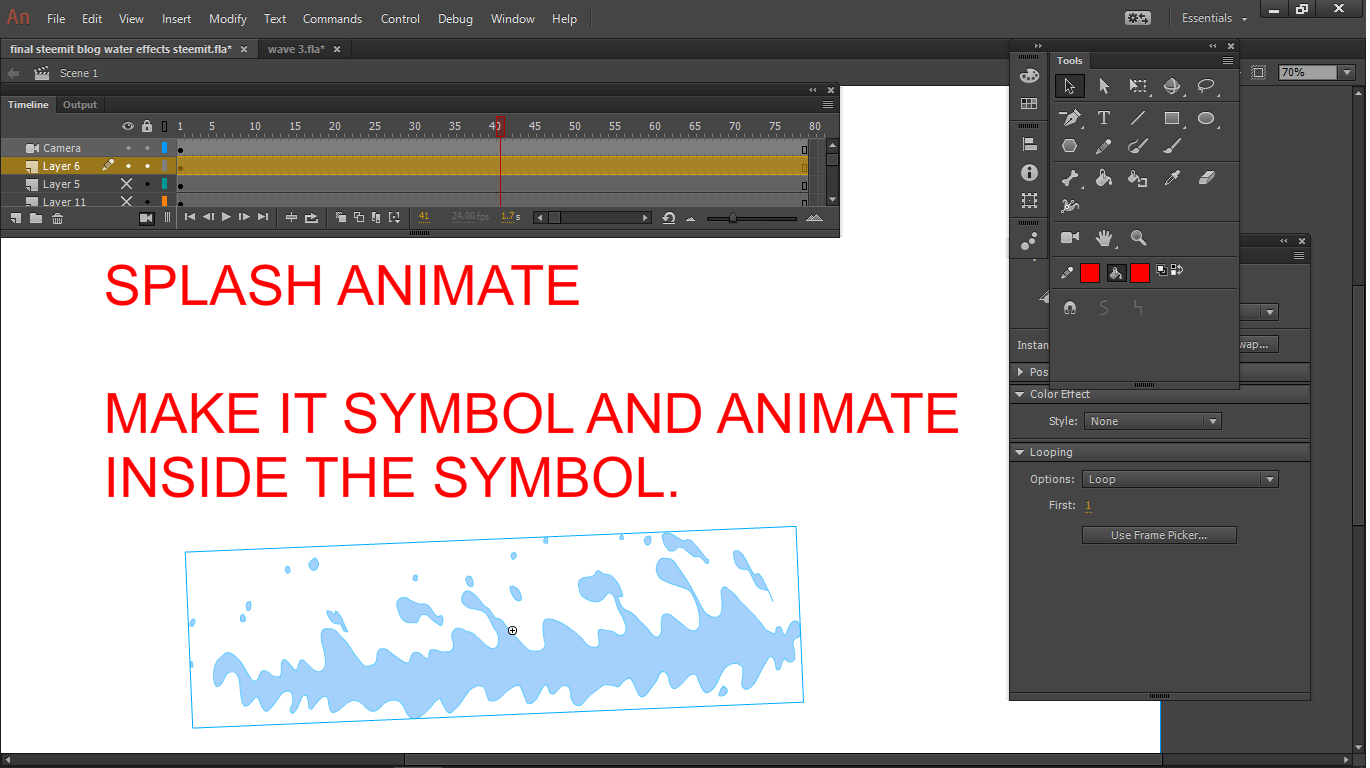Open the Info panel icon

coord(1029,173)
